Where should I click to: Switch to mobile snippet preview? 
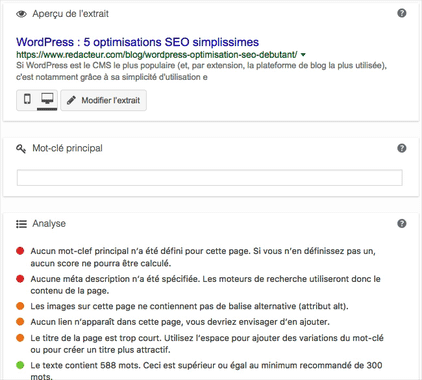(x=27, y=99)
